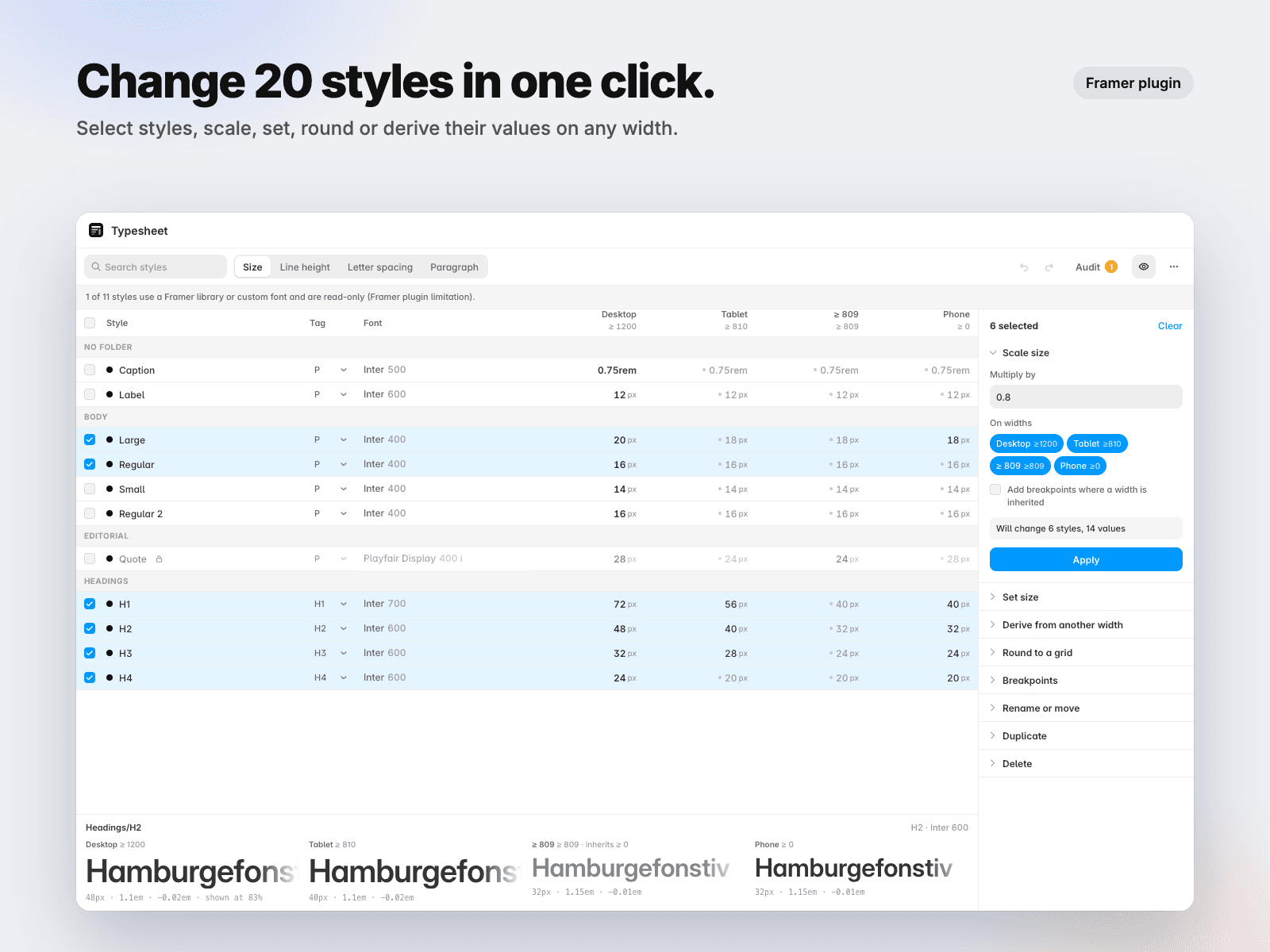Open tag dropdown for H1 row
The width and height of the screenshot is (1270, 952).
point(344,604)
